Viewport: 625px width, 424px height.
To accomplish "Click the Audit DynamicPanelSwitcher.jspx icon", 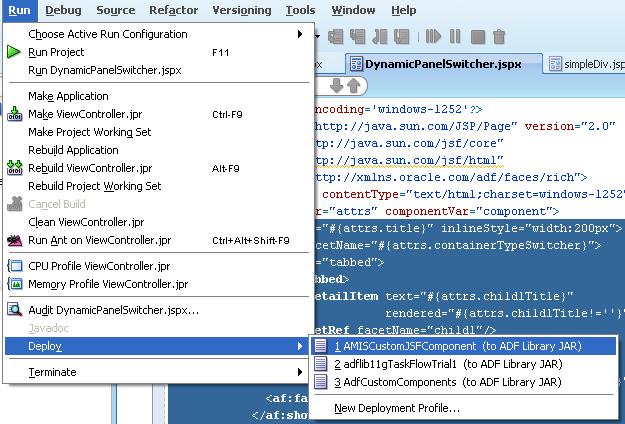I will coord(14,310).
